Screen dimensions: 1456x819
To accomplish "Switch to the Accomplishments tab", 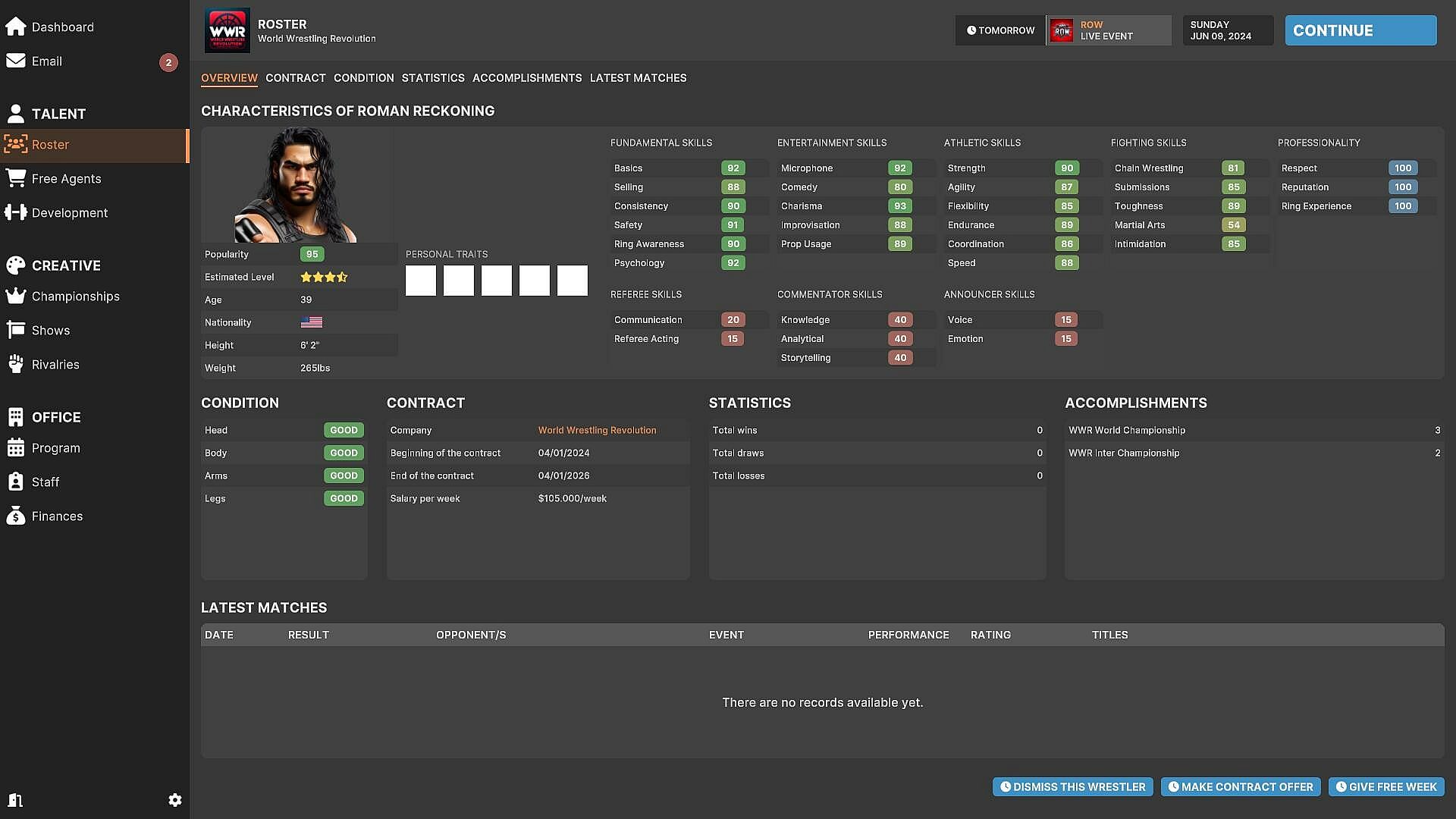I will click(x=527, y=78).
